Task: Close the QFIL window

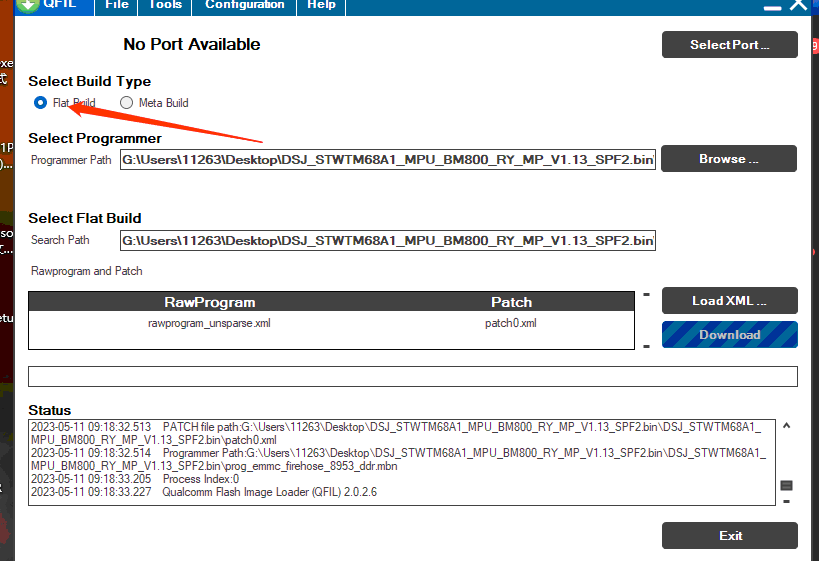Action: pyautogui.click(x=797, y=5)
